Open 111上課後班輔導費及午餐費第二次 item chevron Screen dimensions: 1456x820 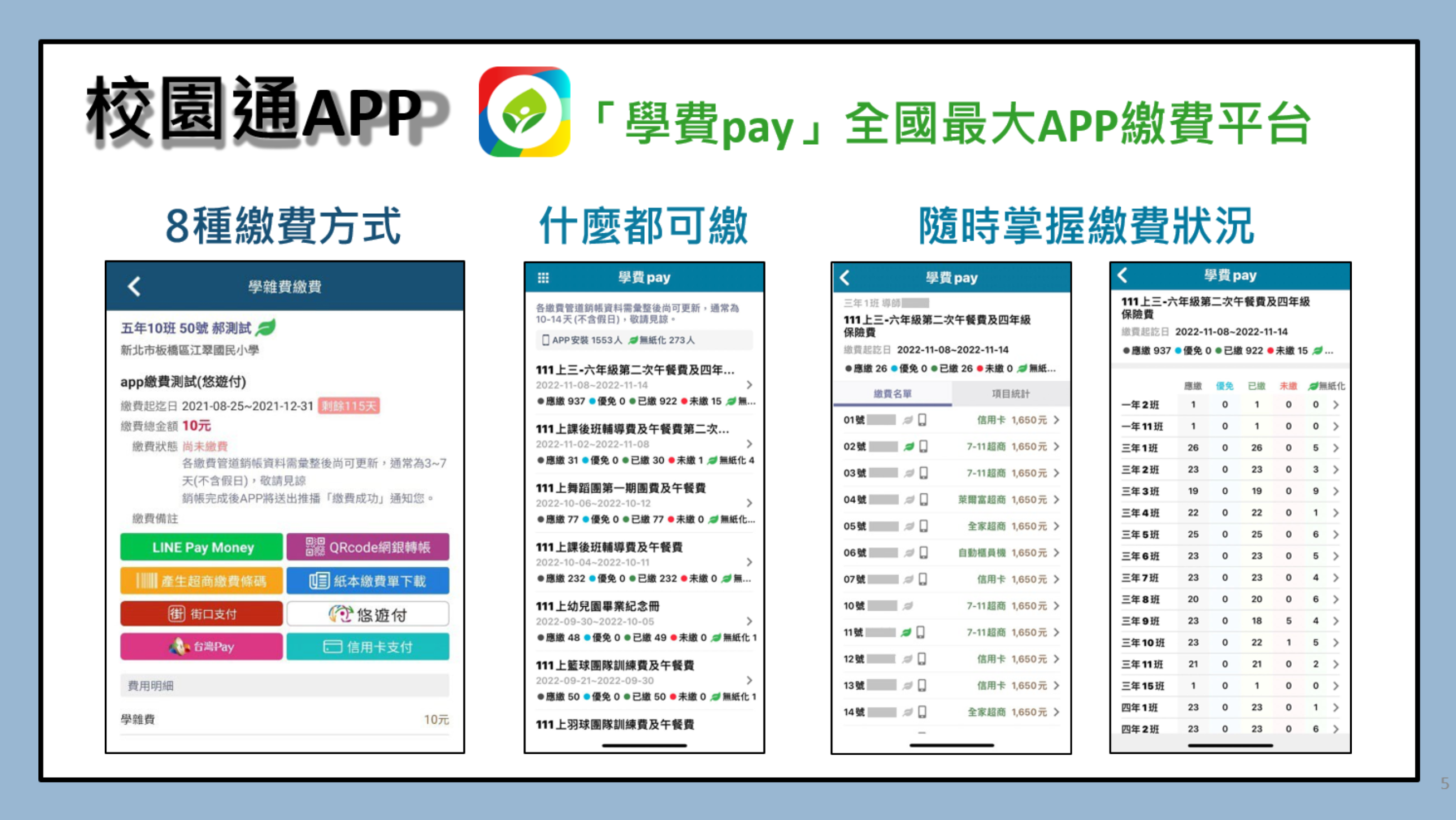pos(749,444)
